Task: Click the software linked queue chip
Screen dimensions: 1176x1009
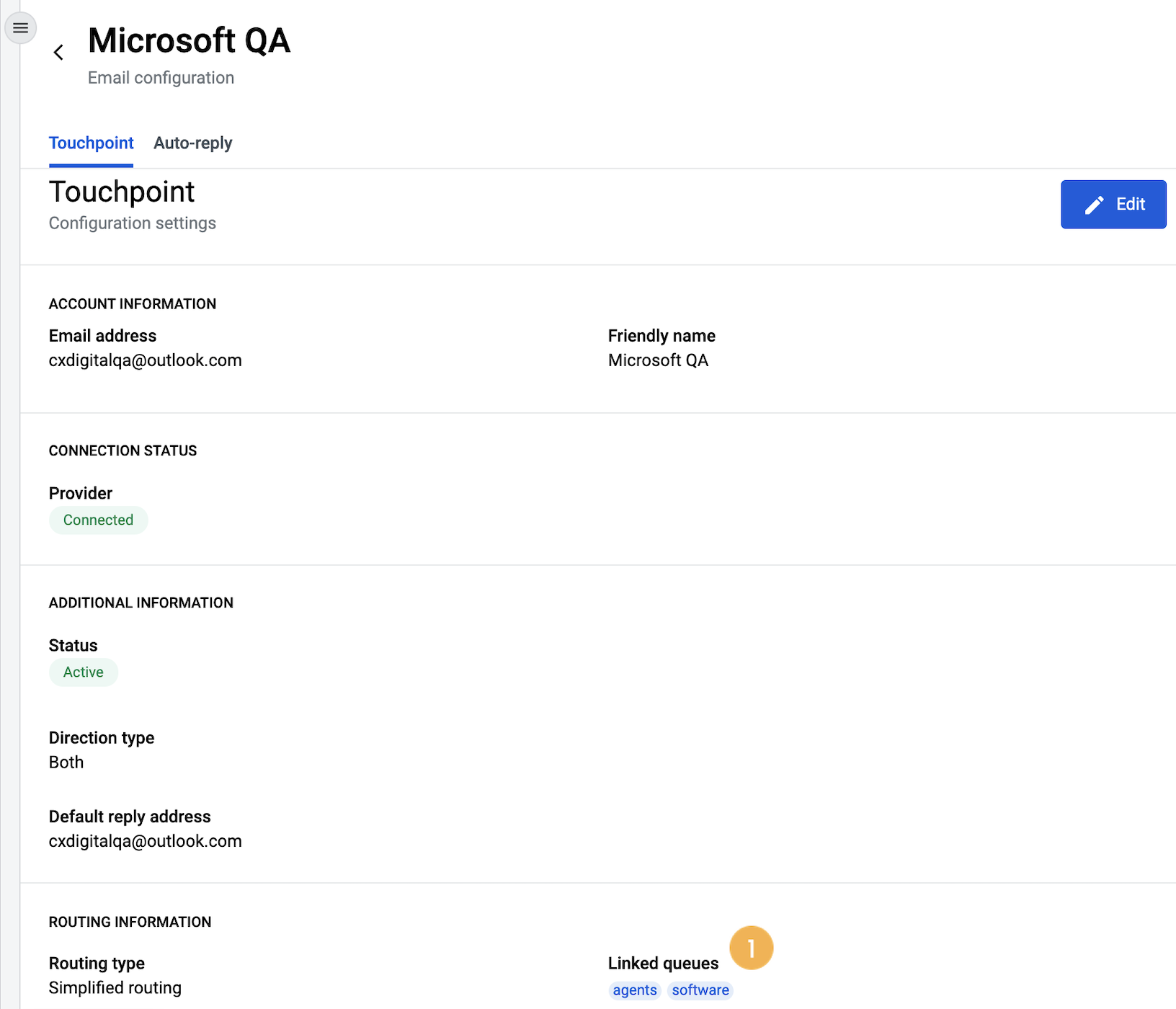Action: [x=700, y=990]
